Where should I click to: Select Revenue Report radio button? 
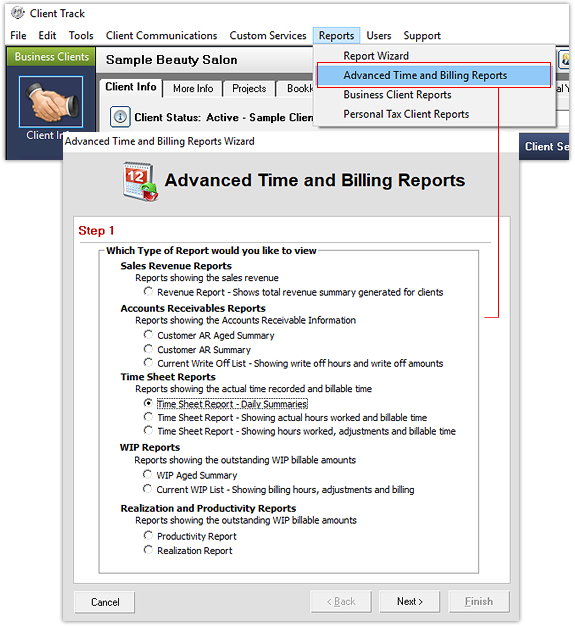click(x=148, y=291)
